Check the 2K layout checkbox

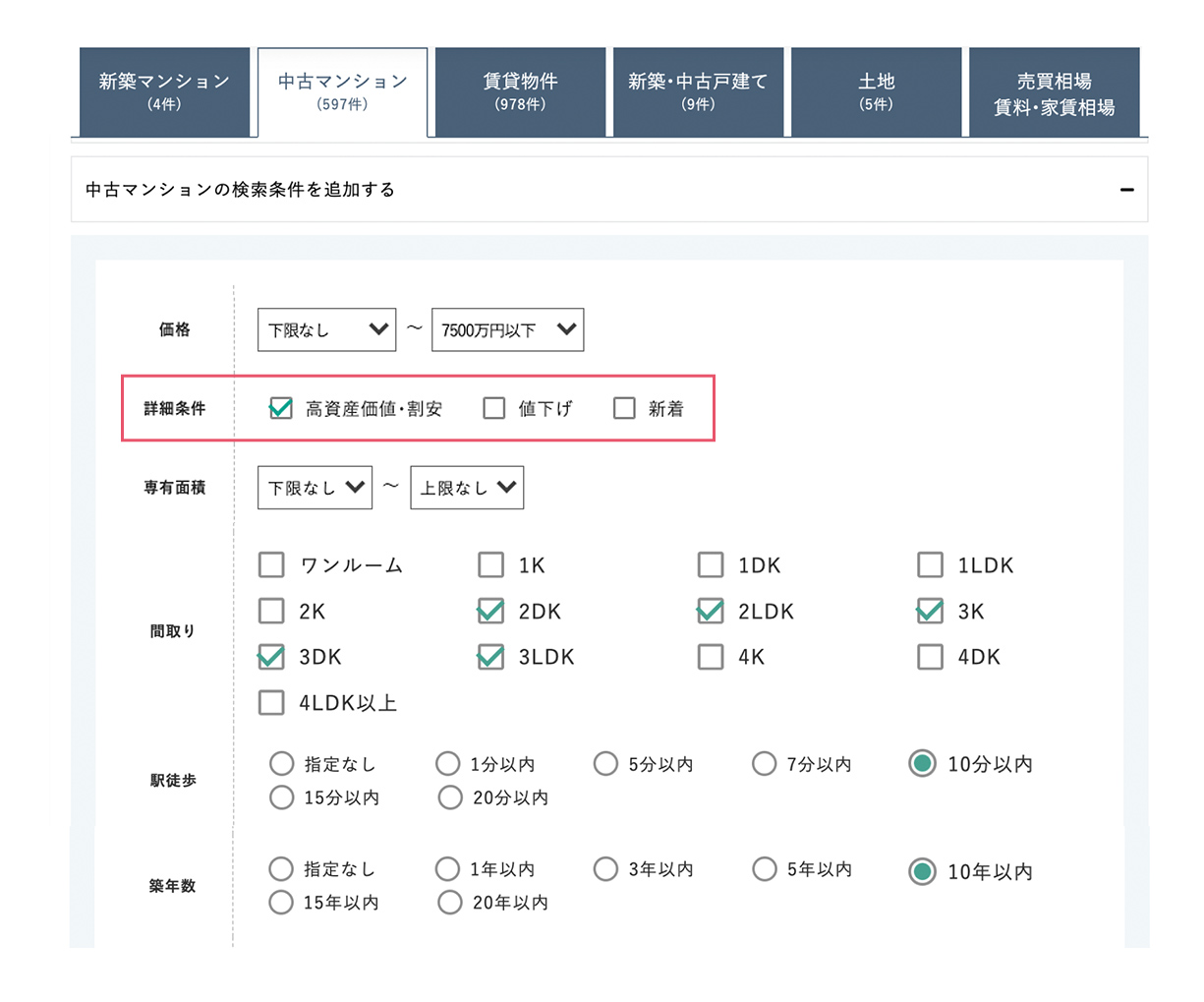pyautogui.click(x=271, y=612)
